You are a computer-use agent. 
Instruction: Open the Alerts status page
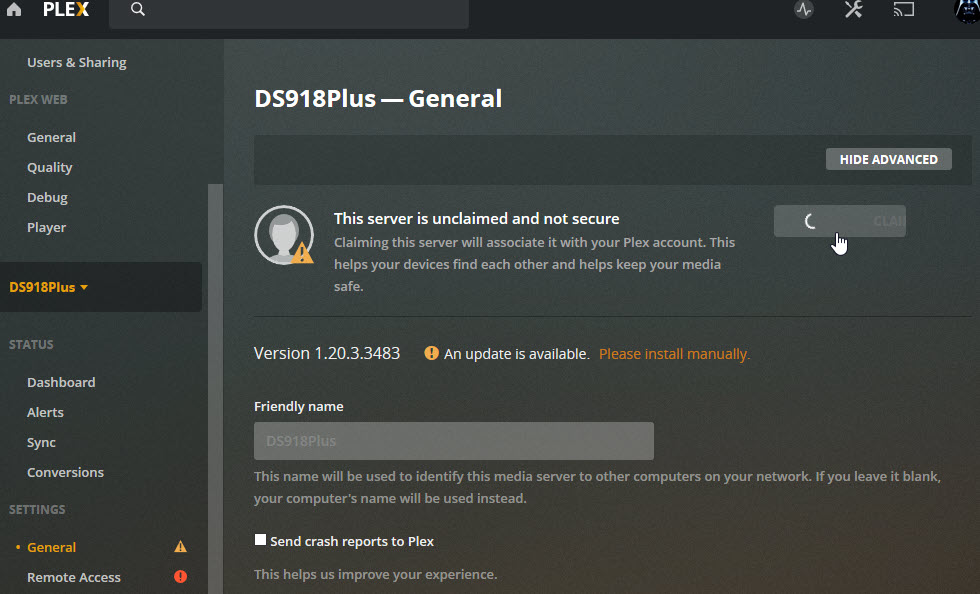point(45,413)
